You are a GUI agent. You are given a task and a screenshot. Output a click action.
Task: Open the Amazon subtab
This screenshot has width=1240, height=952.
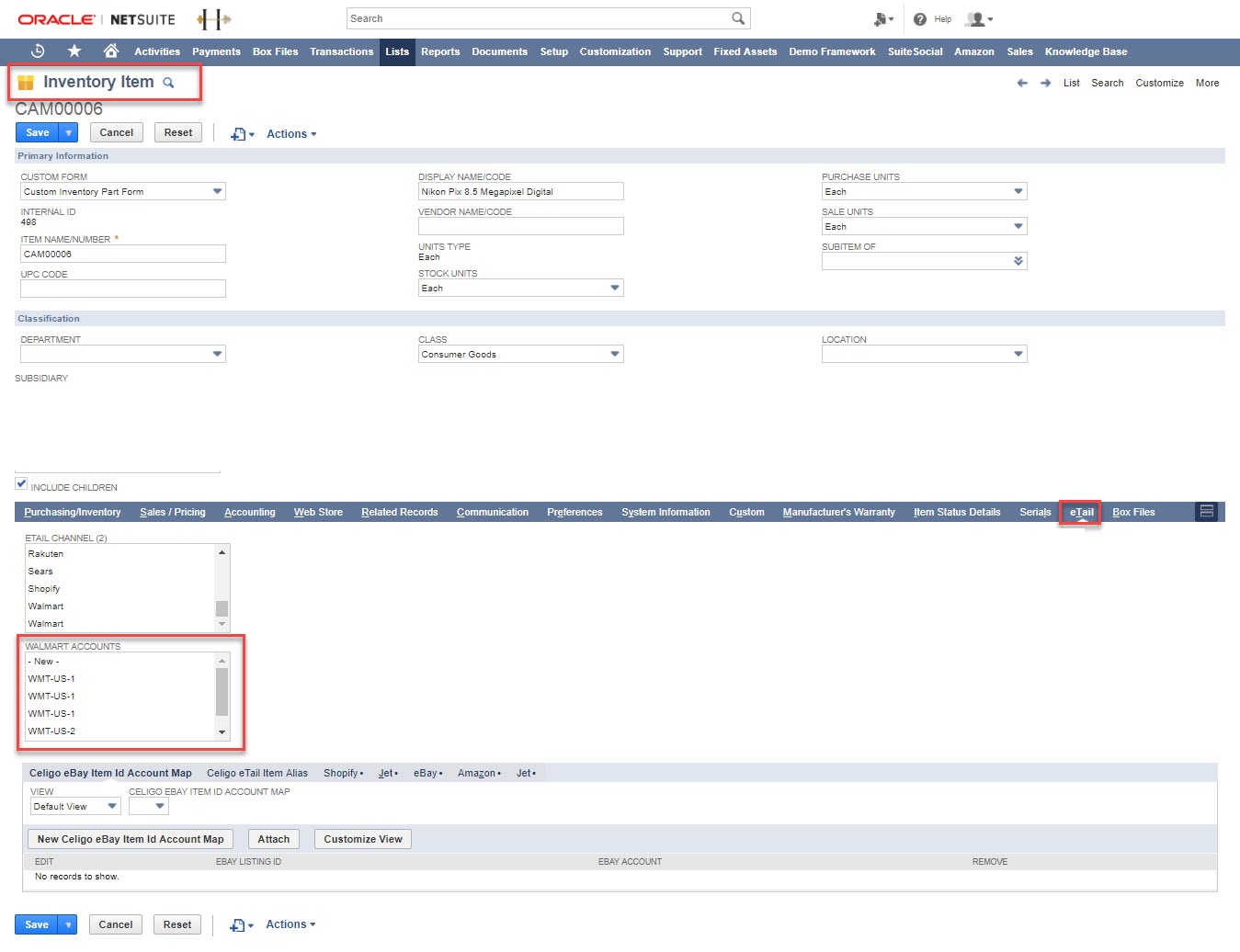pyautogui.click(x=479, y=773)
